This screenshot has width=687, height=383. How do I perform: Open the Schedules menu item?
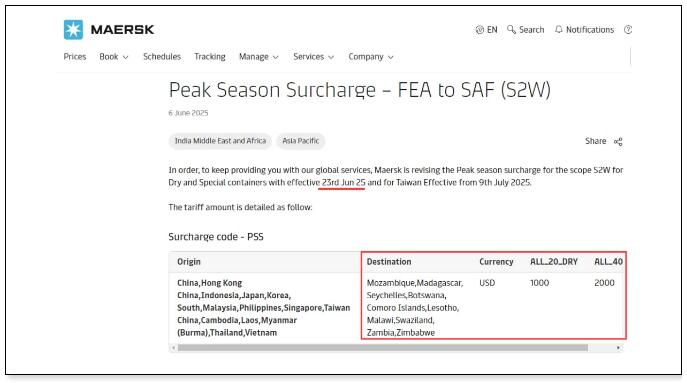[162, 57]
